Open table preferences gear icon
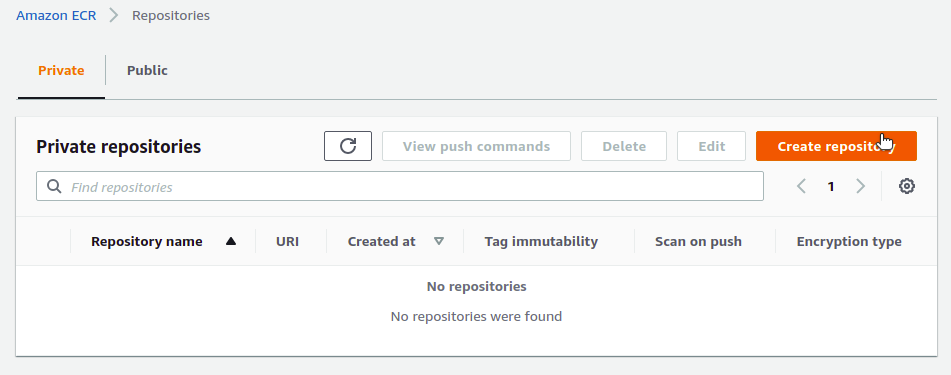Screen dimensions: 951x375 906,186
